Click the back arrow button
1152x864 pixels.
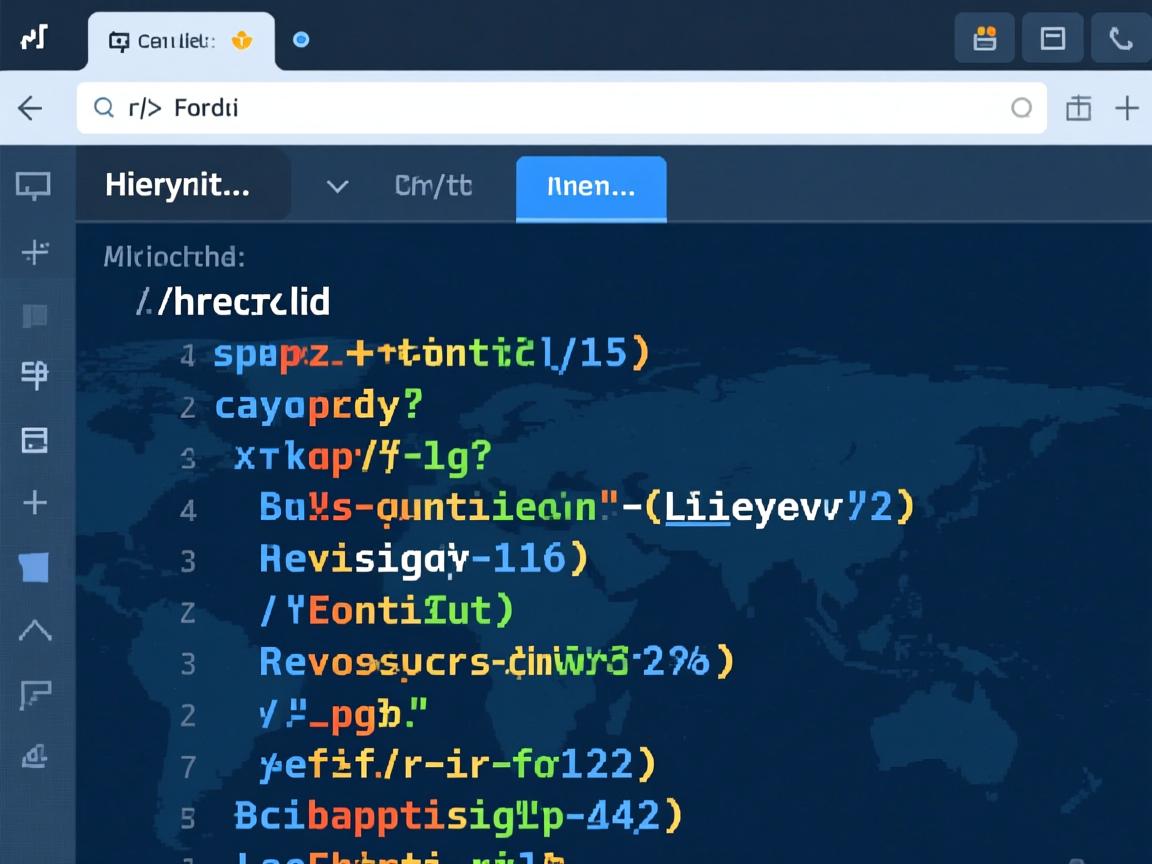click(30, 107)
